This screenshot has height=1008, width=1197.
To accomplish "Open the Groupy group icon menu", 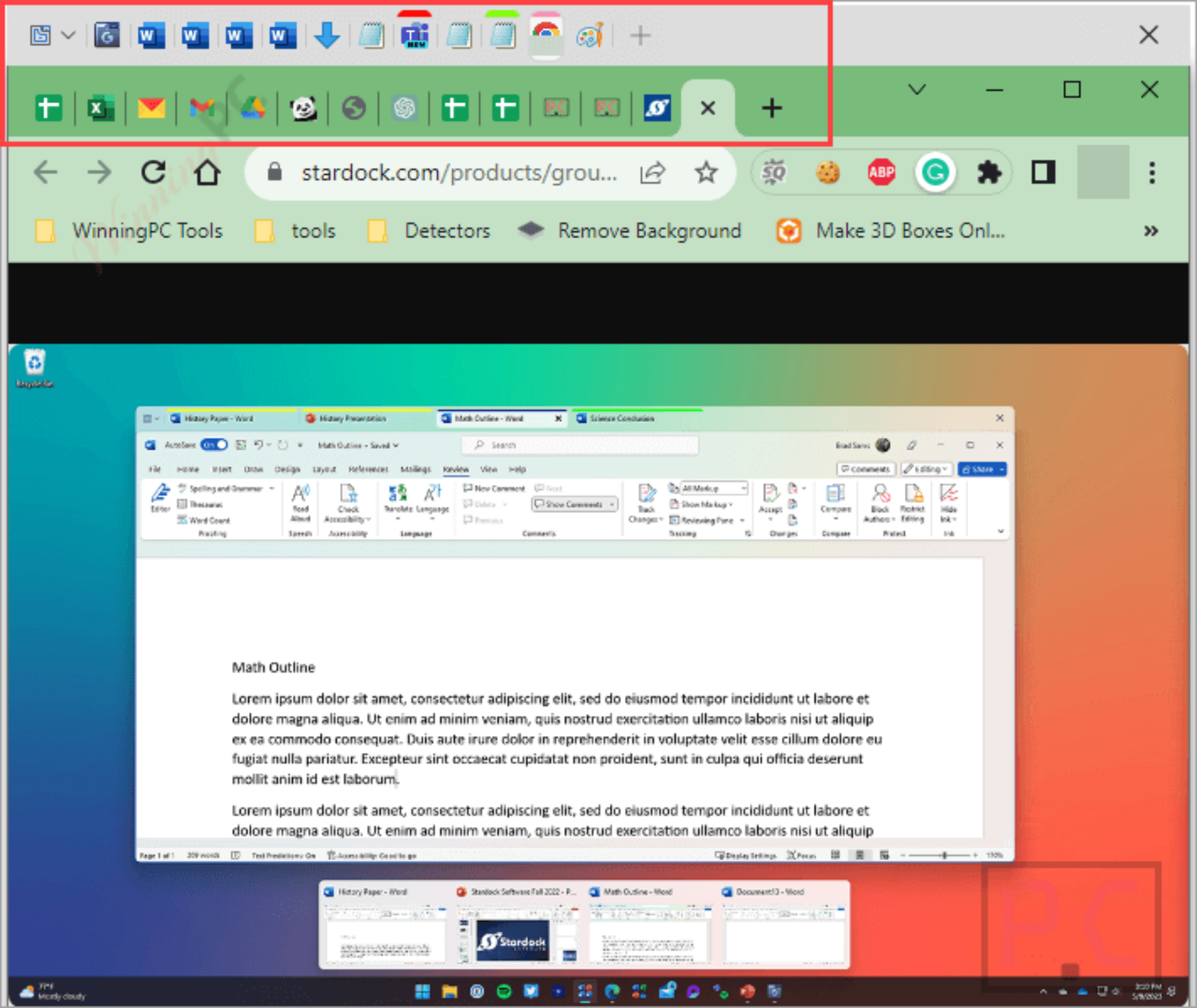I will [40, 36].
